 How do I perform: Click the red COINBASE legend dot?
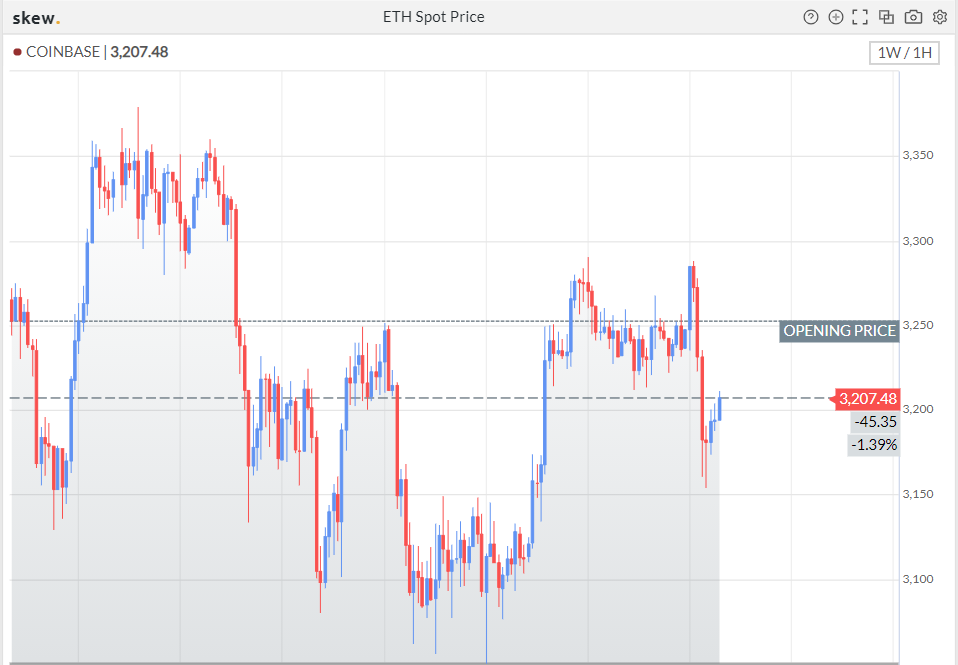click(17, 52)
